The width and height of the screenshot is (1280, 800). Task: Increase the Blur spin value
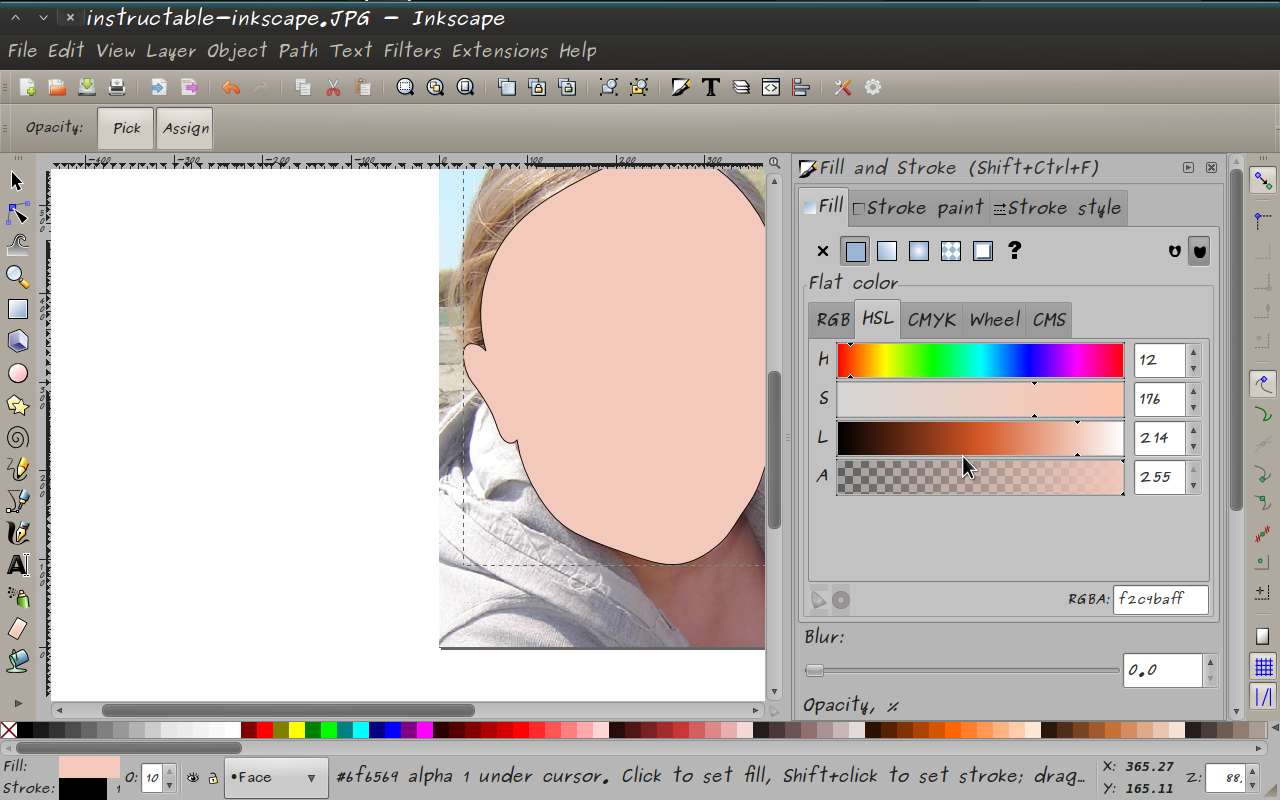coord(1210,663)
